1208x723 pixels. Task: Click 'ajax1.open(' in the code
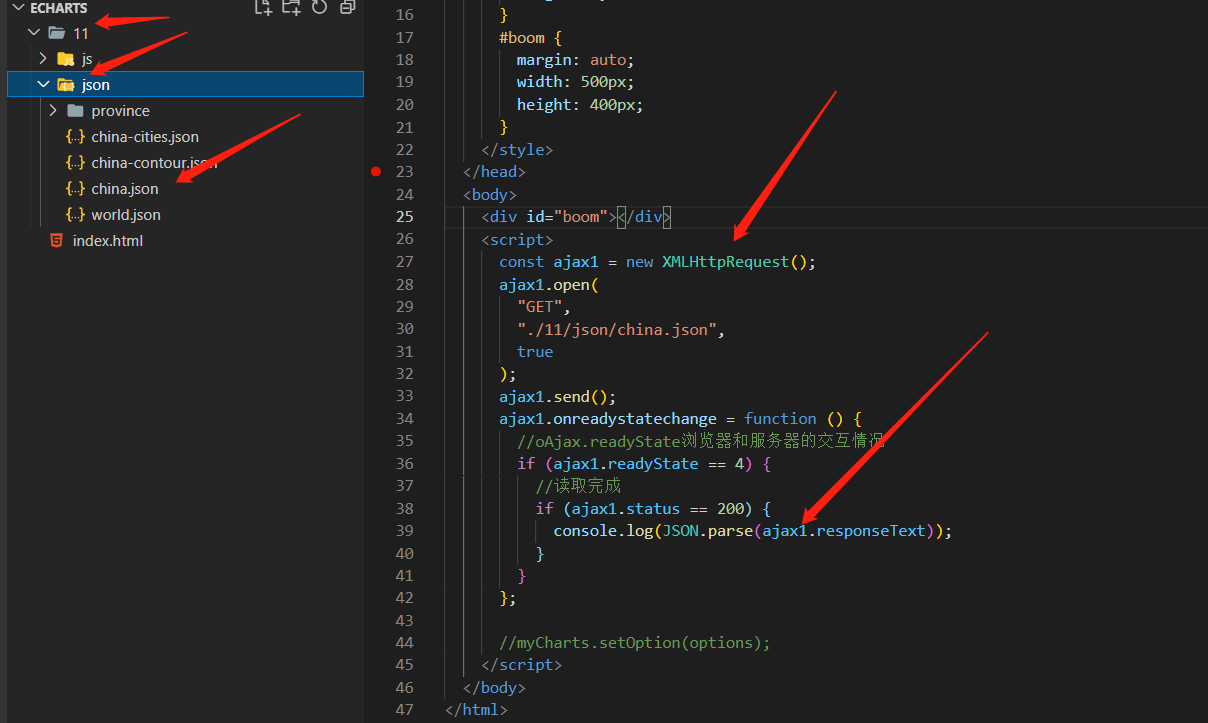point(549,284)
